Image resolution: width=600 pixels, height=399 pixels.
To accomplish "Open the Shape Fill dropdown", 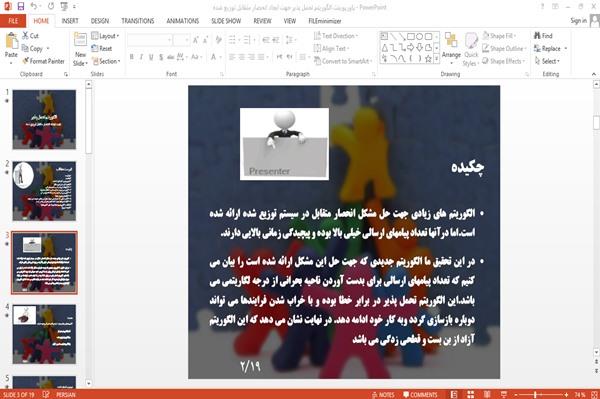I will [x=500, y=36].
